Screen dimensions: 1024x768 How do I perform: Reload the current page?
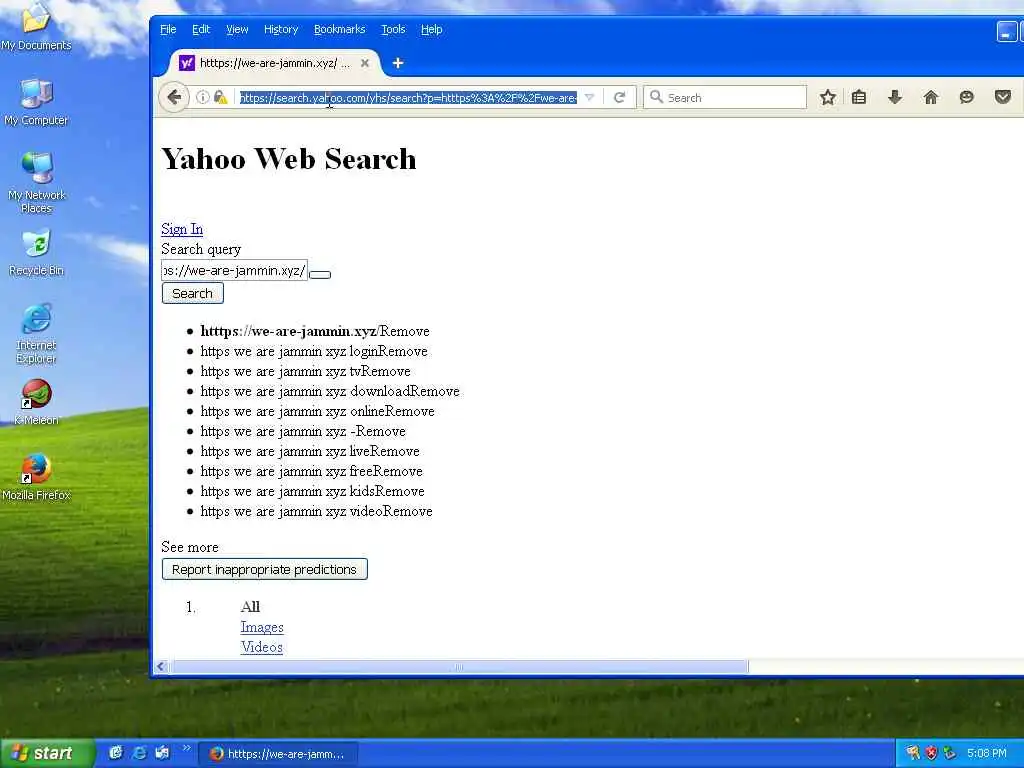pos(620,97)
